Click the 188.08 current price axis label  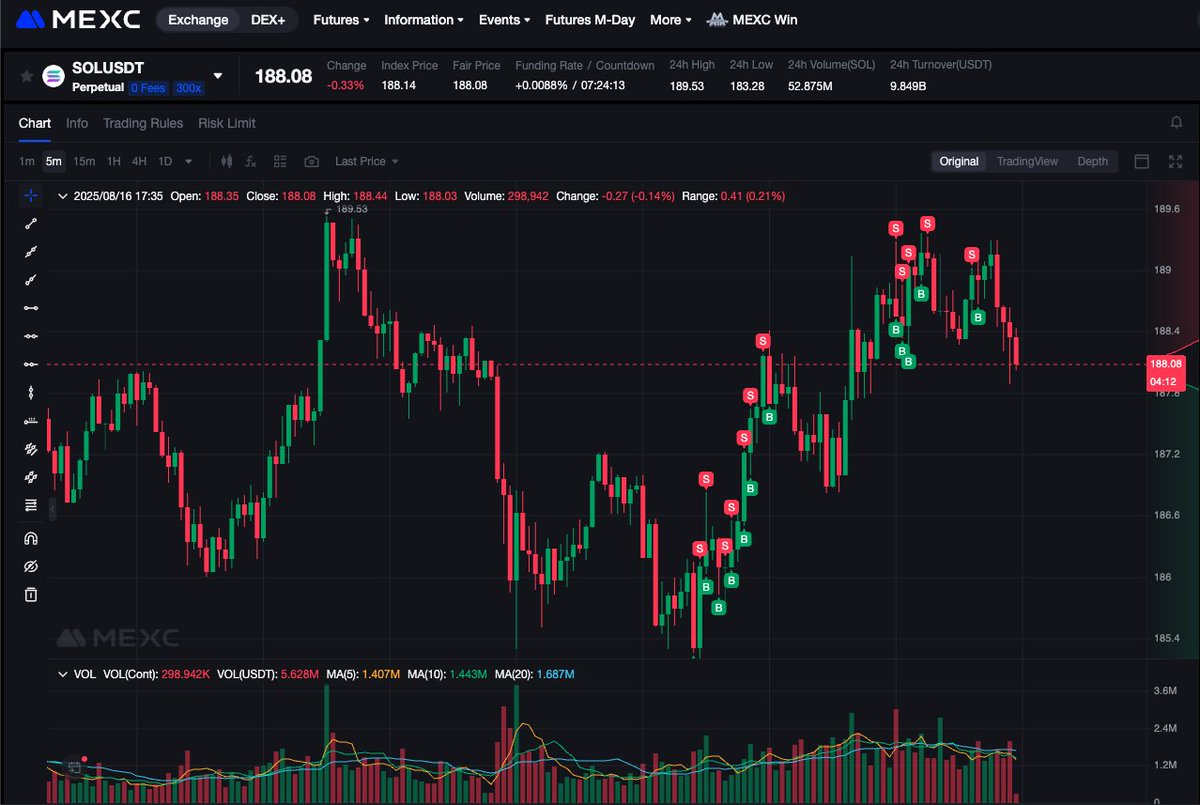coord(1166,364)
